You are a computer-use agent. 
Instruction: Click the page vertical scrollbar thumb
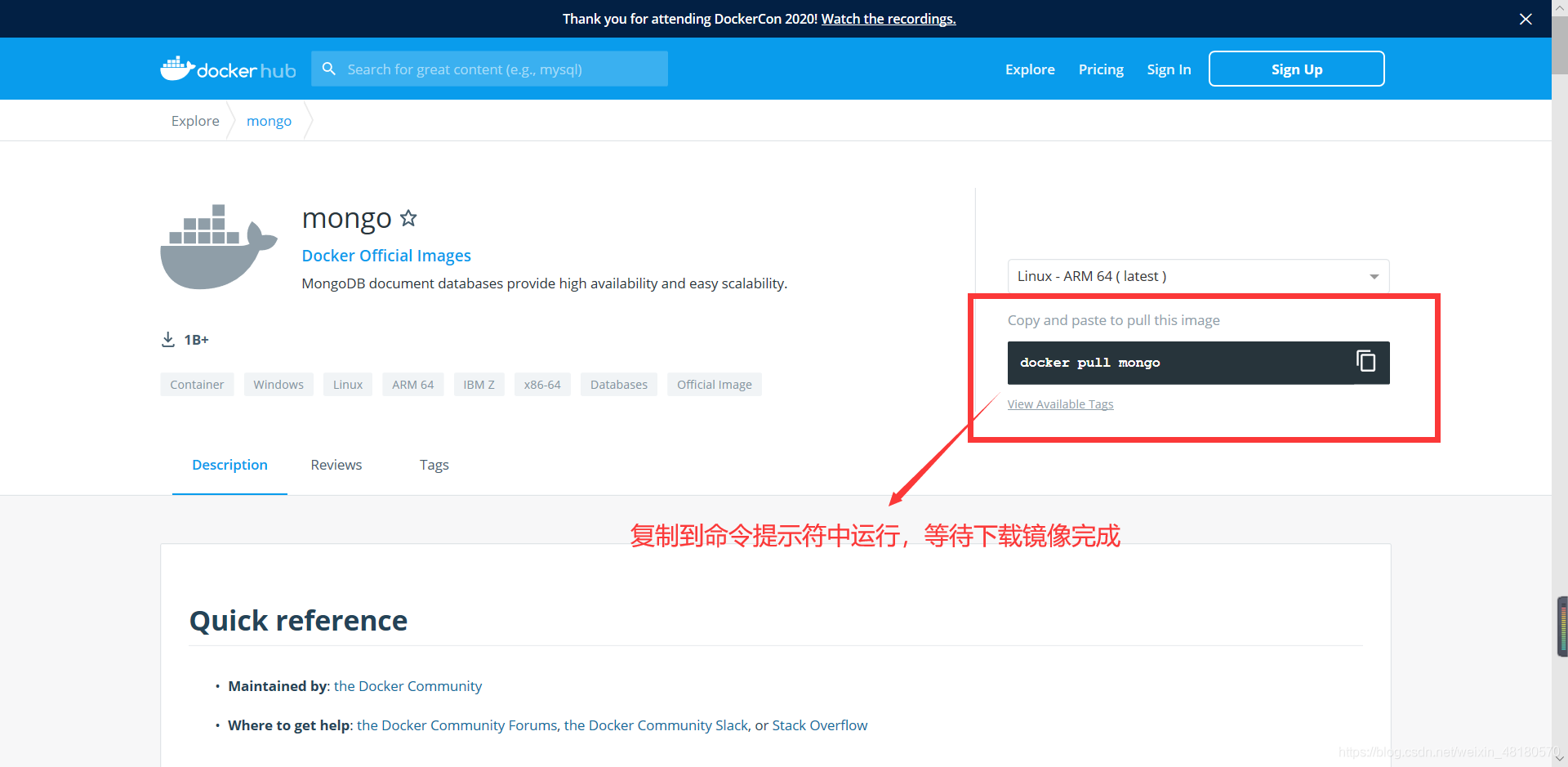[1560, 45]
